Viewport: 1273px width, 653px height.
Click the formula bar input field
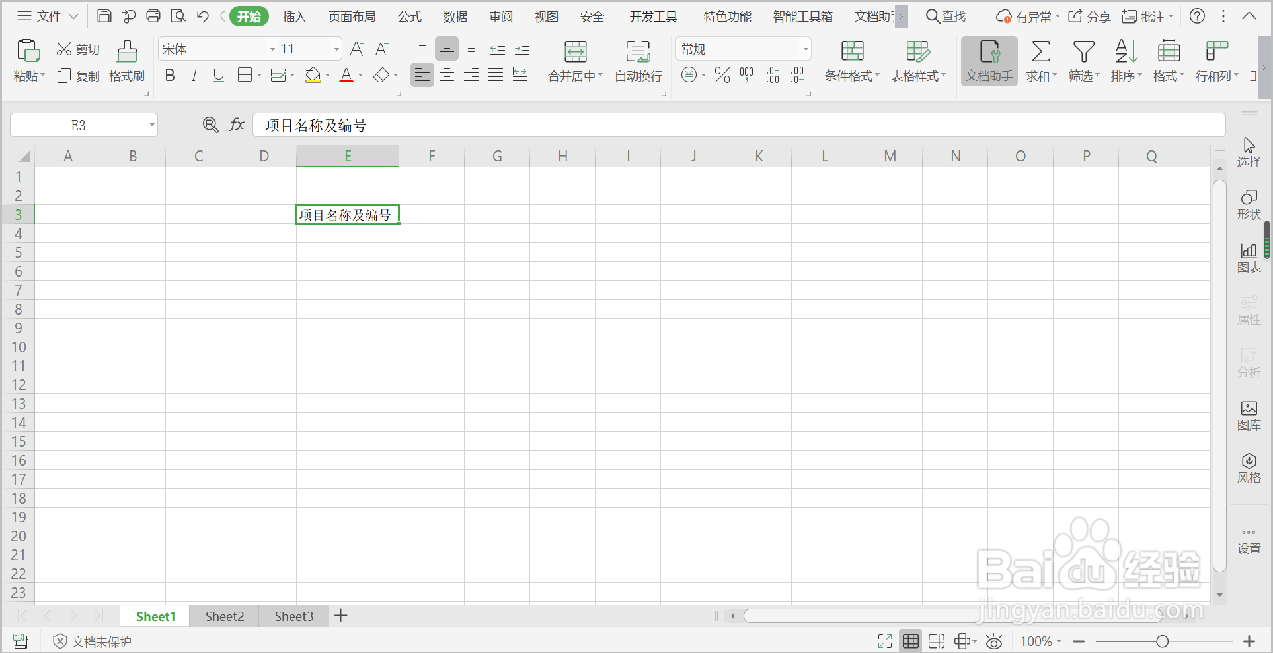pos(739,125)
